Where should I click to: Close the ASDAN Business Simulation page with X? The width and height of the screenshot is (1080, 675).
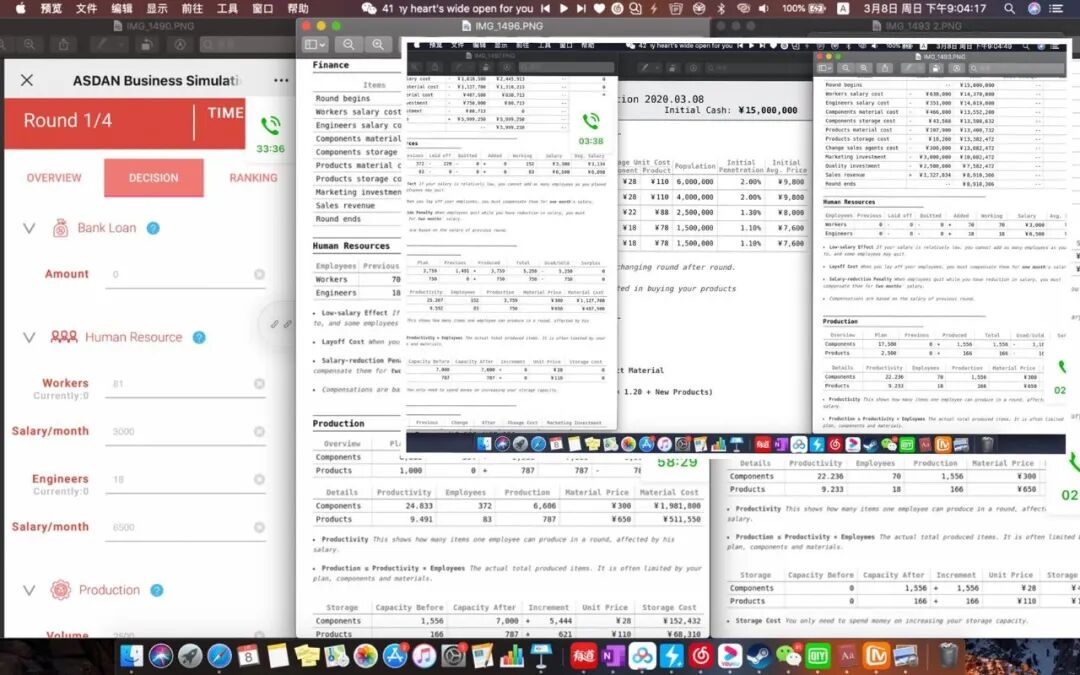[x=27, y=80]
